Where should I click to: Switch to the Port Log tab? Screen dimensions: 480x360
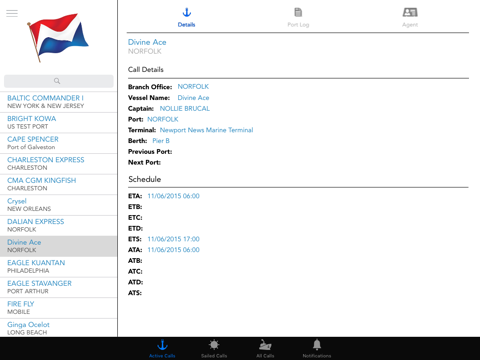point(298,17)
